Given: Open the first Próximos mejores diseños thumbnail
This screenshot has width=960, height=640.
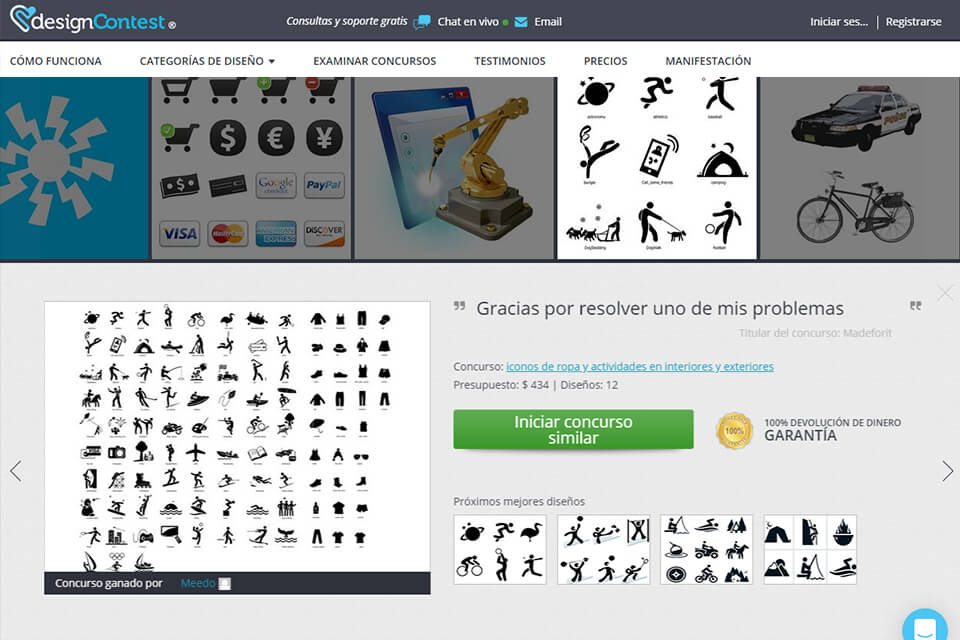Looking at the screenshot, I should (499, 548).
